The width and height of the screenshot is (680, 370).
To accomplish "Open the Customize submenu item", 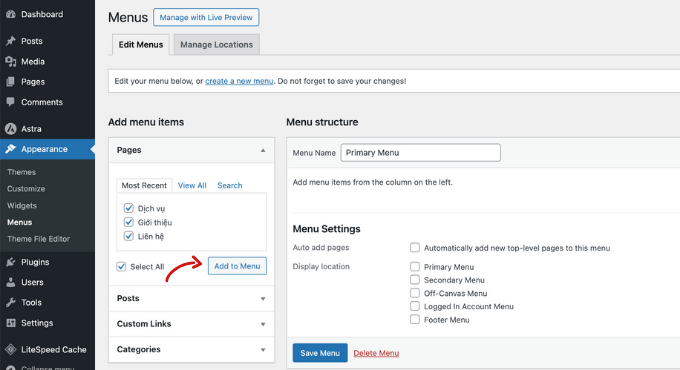I will (26, 189).
